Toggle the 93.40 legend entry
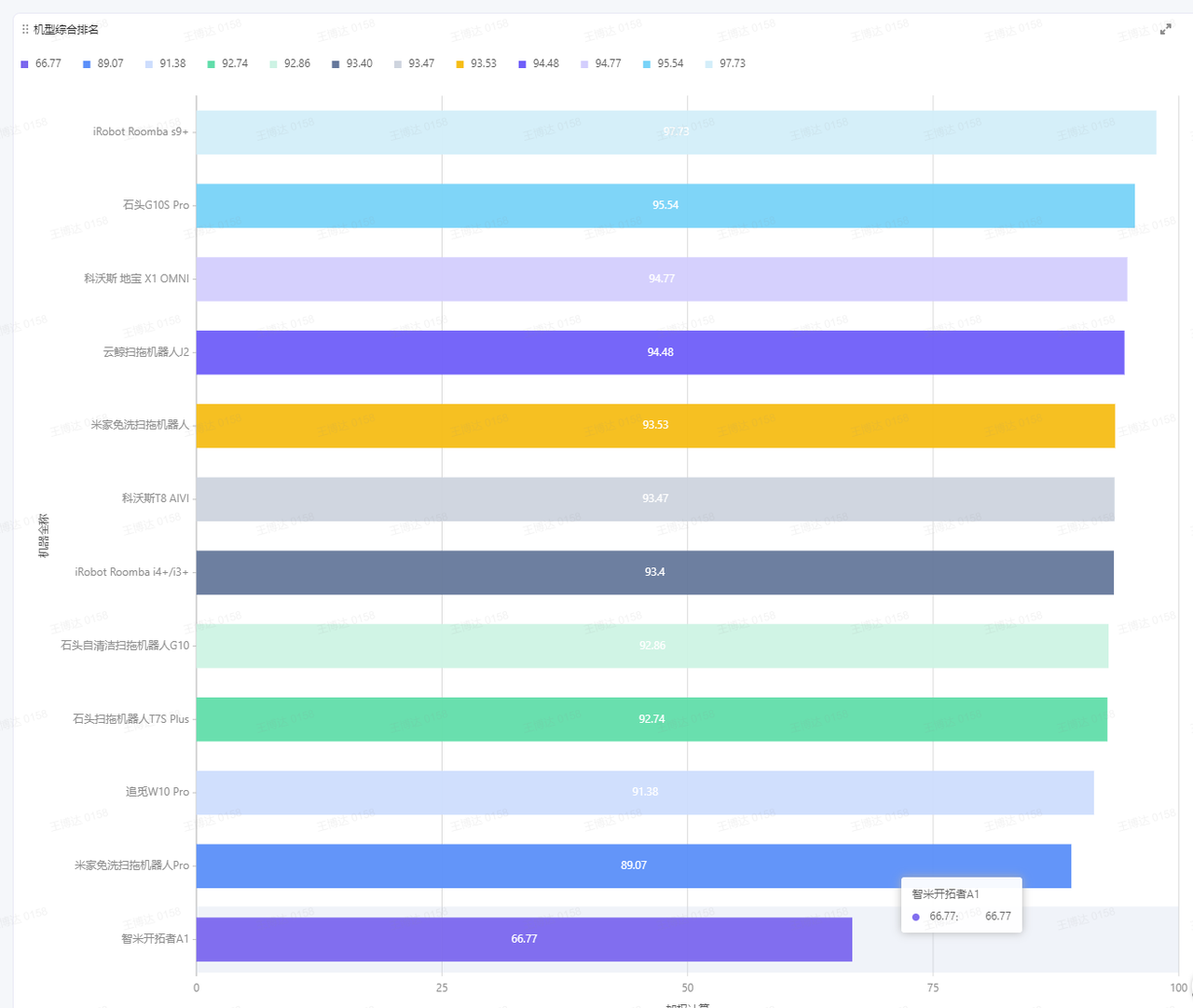Image resolution: width=1193 pixels, height=1008 pixels. pos(352,63)
